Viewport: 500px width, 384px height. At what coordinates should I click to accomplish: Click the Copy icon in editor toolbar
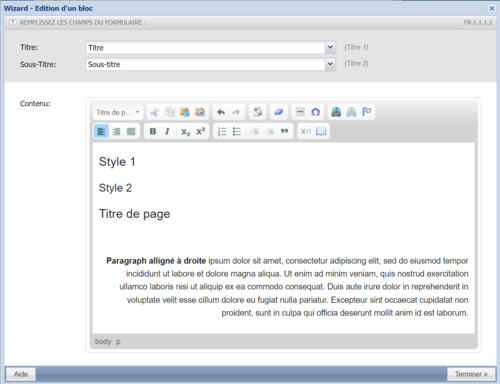click(x=170, y=112)
